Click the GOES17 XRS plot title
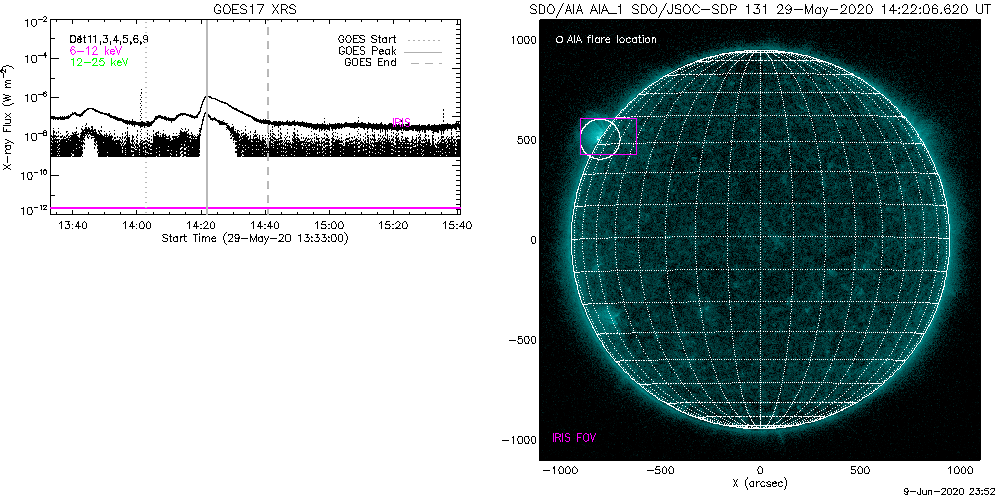This screenshot has height=500, width=1000. click(255, 8)
